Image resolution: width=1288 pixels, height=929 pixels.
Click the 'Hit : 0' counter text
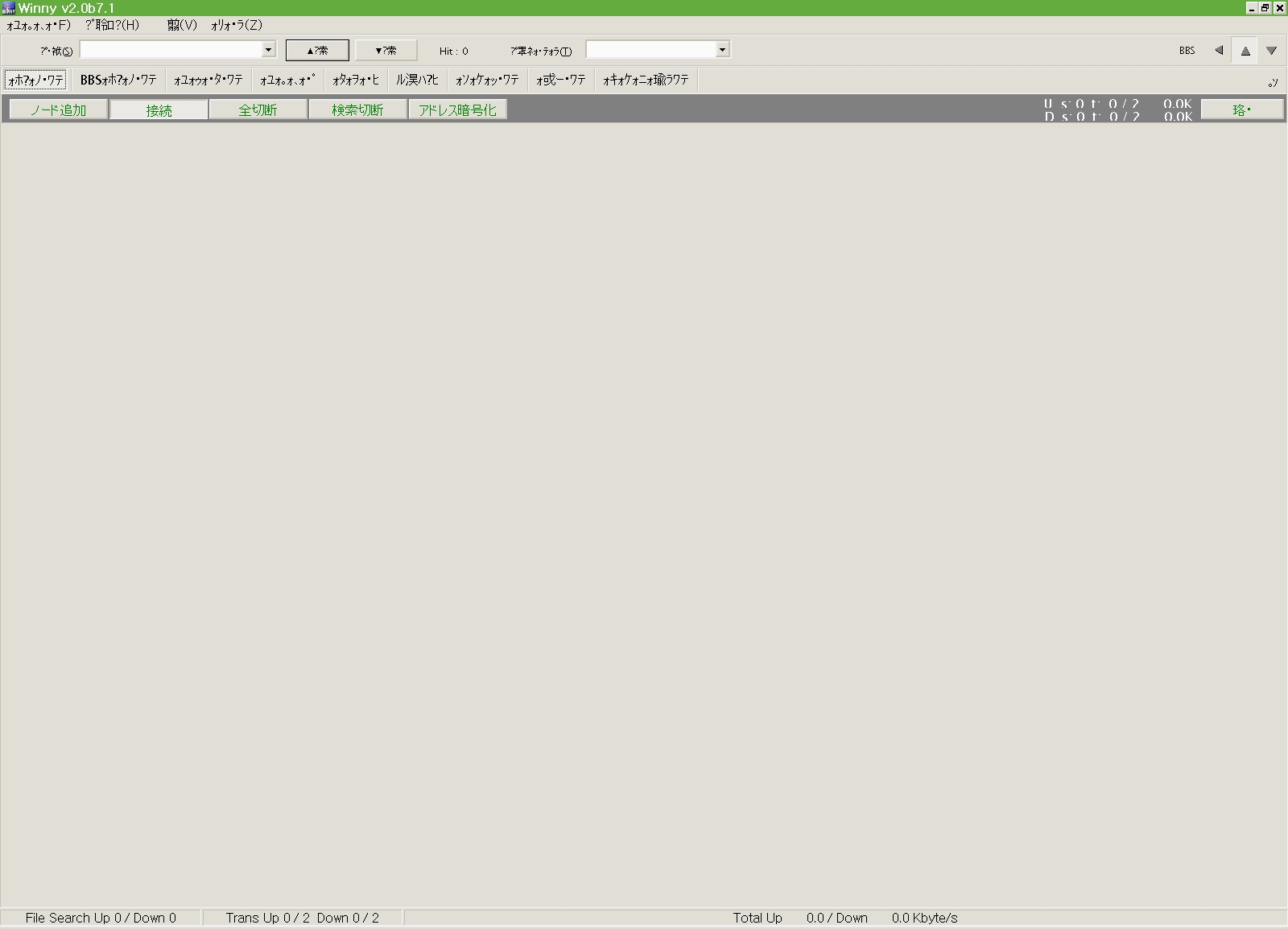[x=453, y=51]
